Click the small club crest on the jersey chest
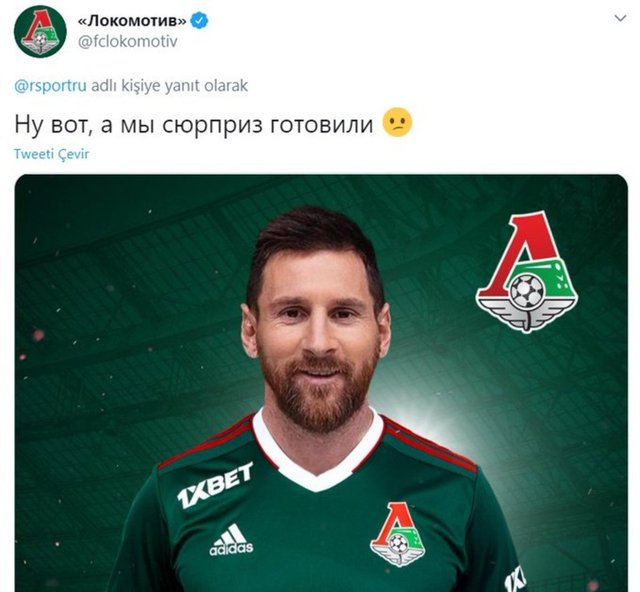Screen dimensions: 640x592 click(398, 533)
